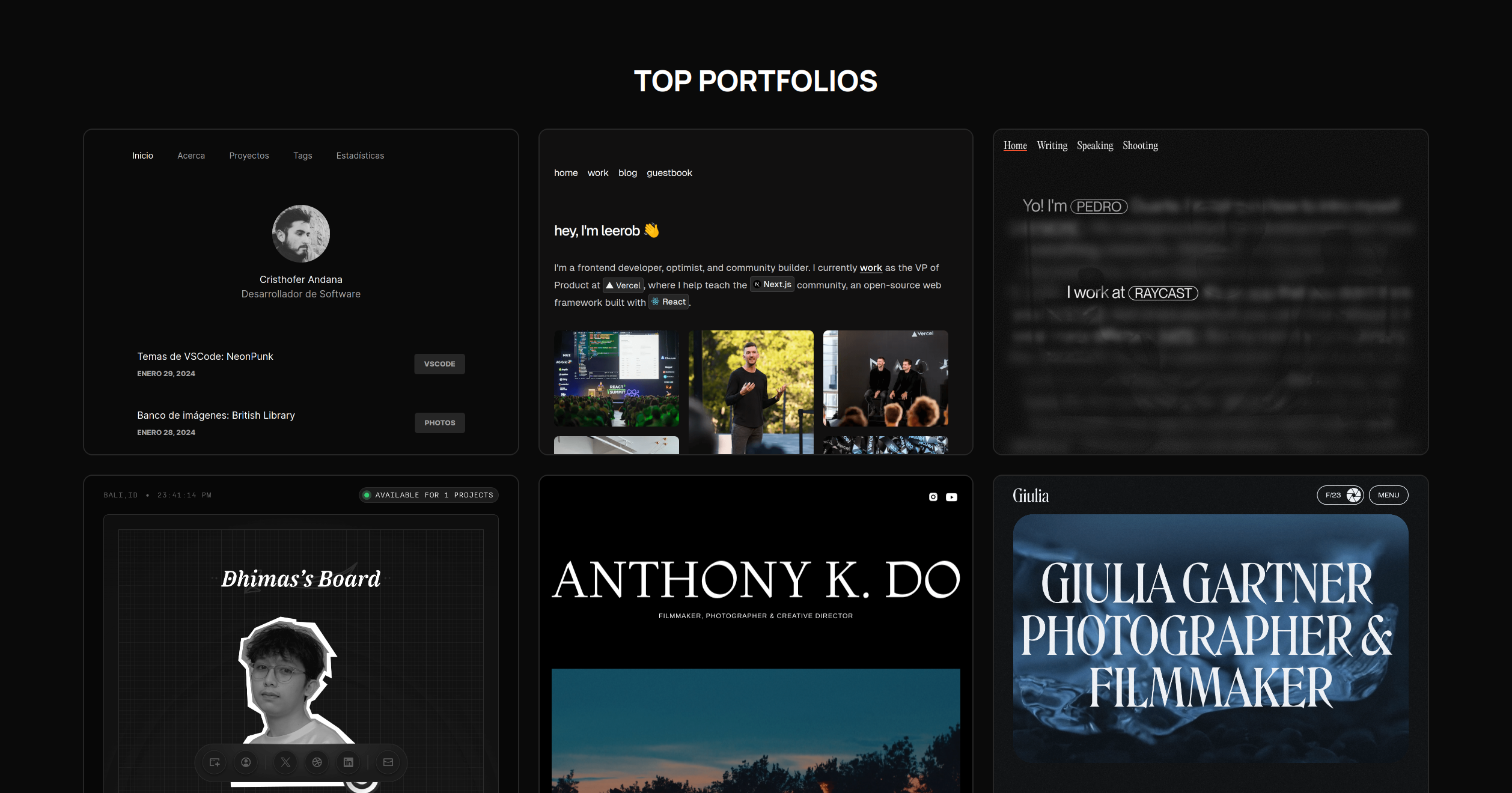Click the "hey, I'm leerob" heading
The width and height of the screenshot is (1512, 793).
pyautogui.click(x=607, y=231)
